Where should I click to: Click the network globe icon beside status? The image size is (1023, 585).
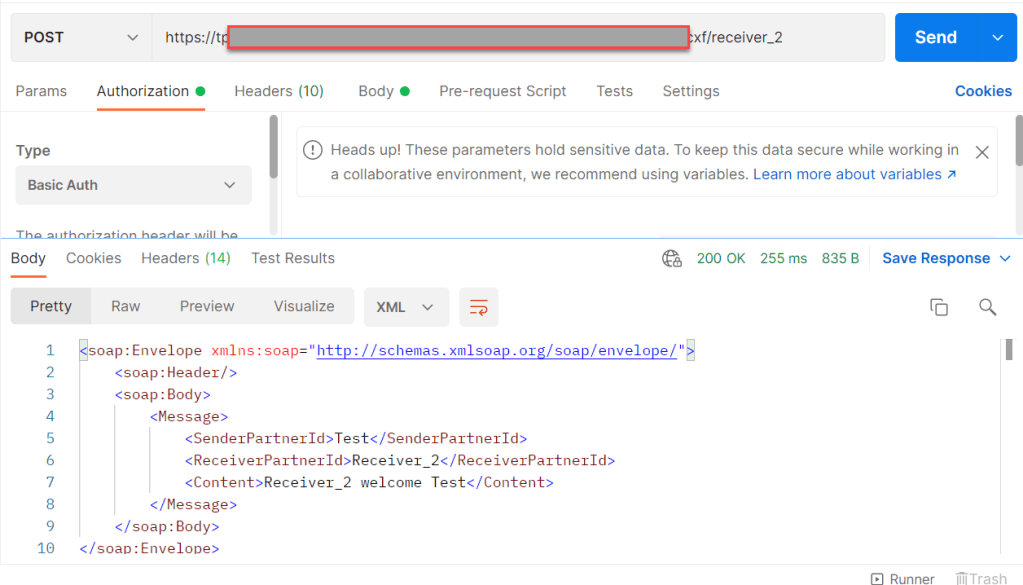coord(671,258)
